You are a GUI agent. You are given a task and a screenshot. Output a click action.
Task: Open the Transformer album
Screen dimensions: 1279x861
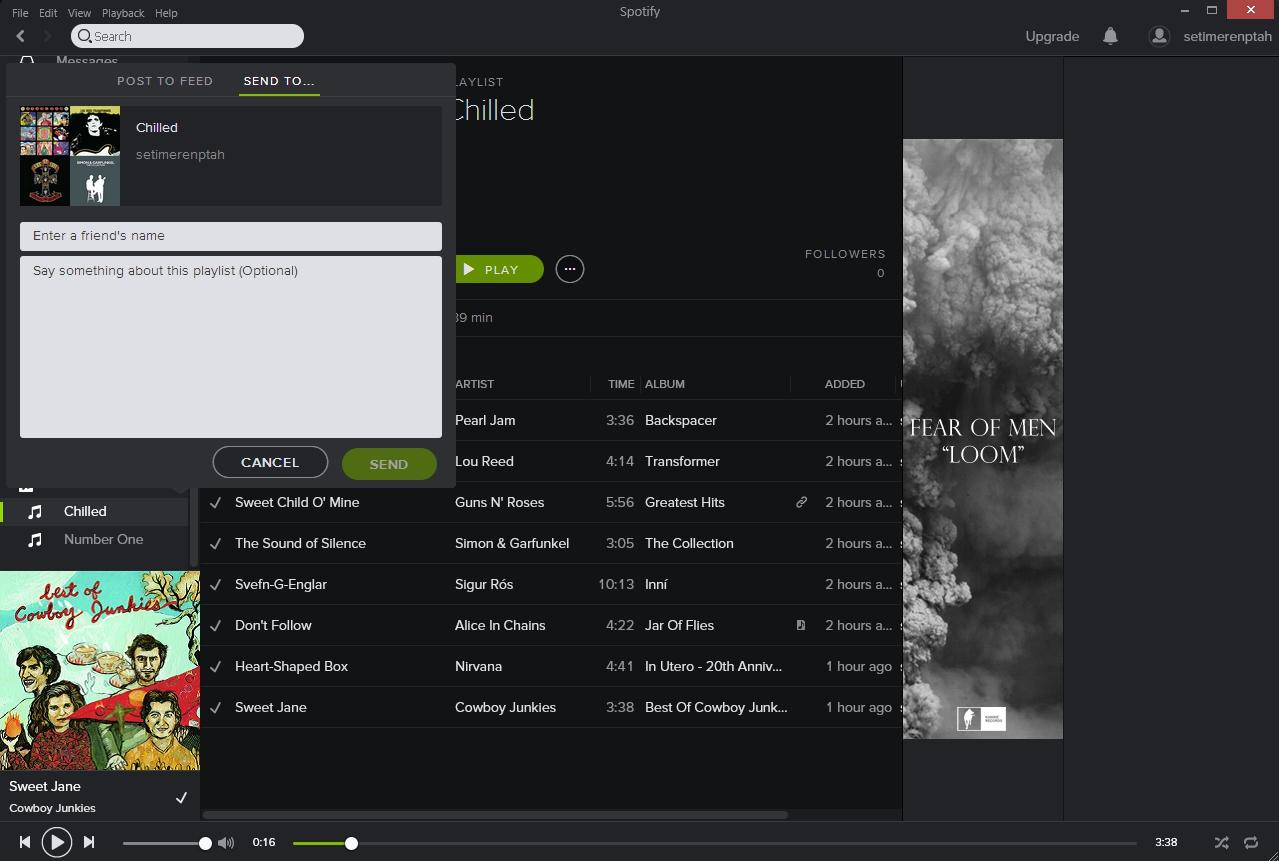tap(682, 461)
